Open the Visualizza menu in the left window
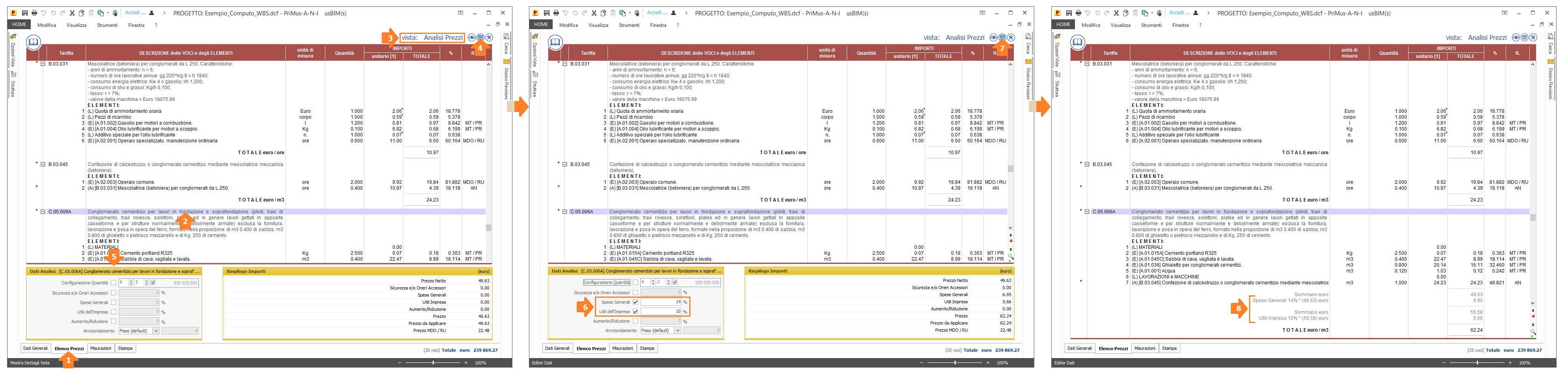 (77, 25)
